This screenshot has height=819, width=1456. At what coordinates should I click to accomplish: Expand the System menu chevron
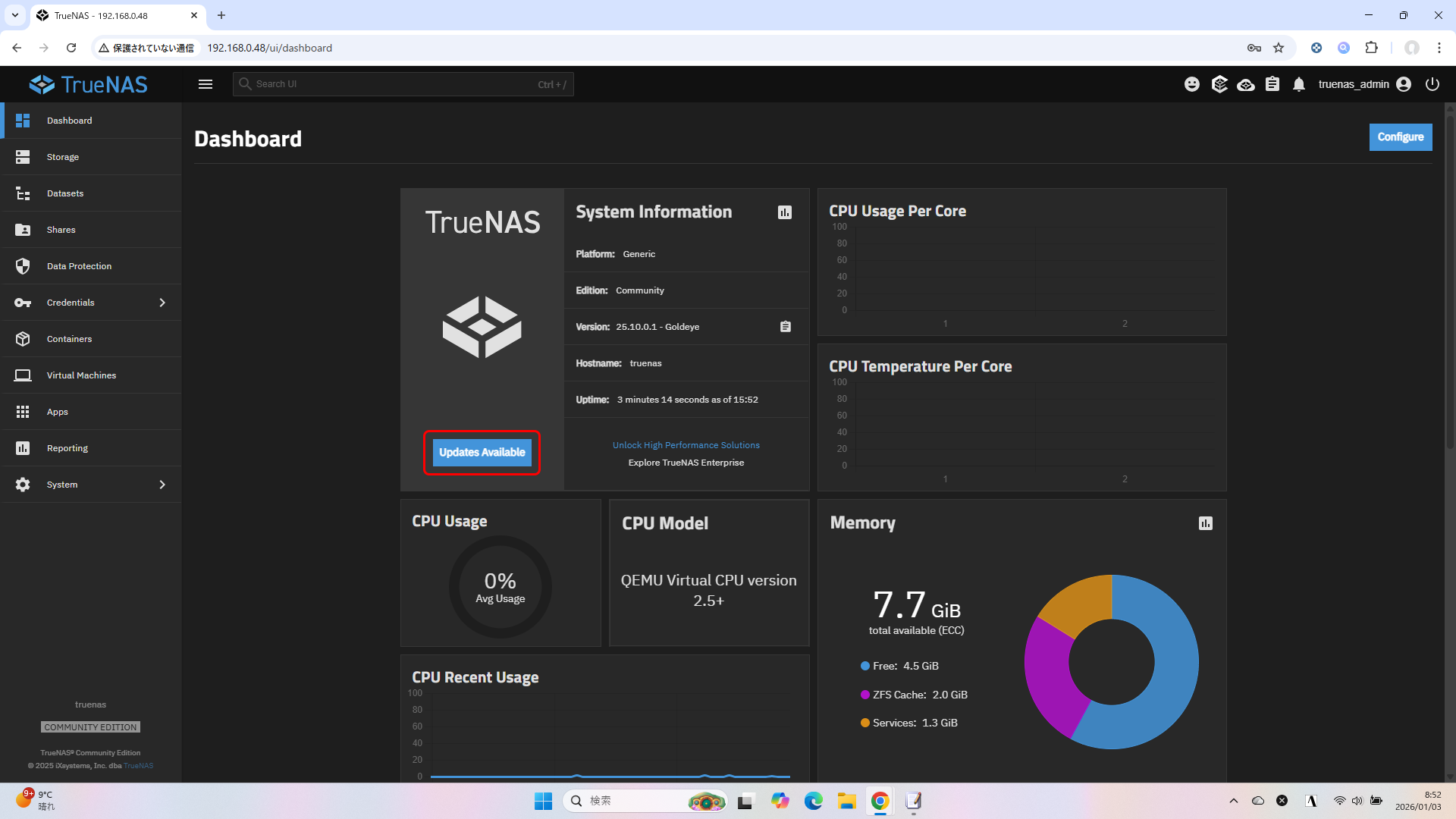162,485
